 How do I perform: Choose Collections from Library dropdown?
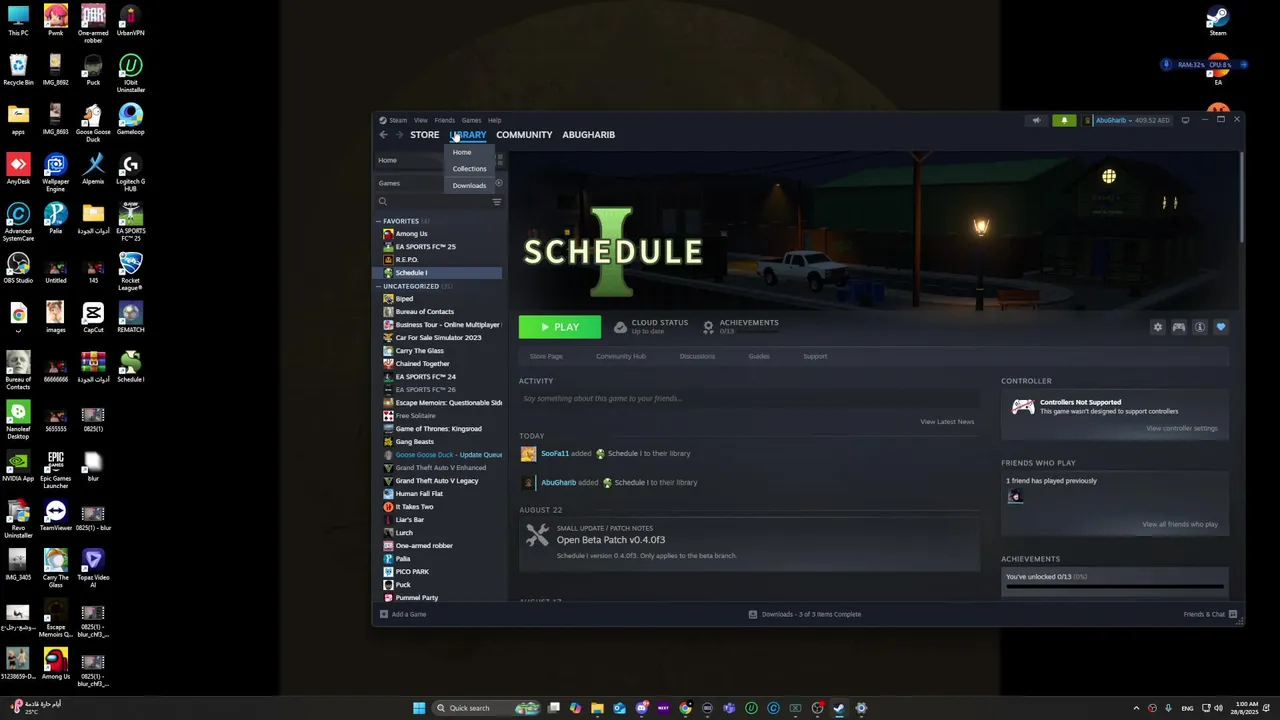(469, 169)
